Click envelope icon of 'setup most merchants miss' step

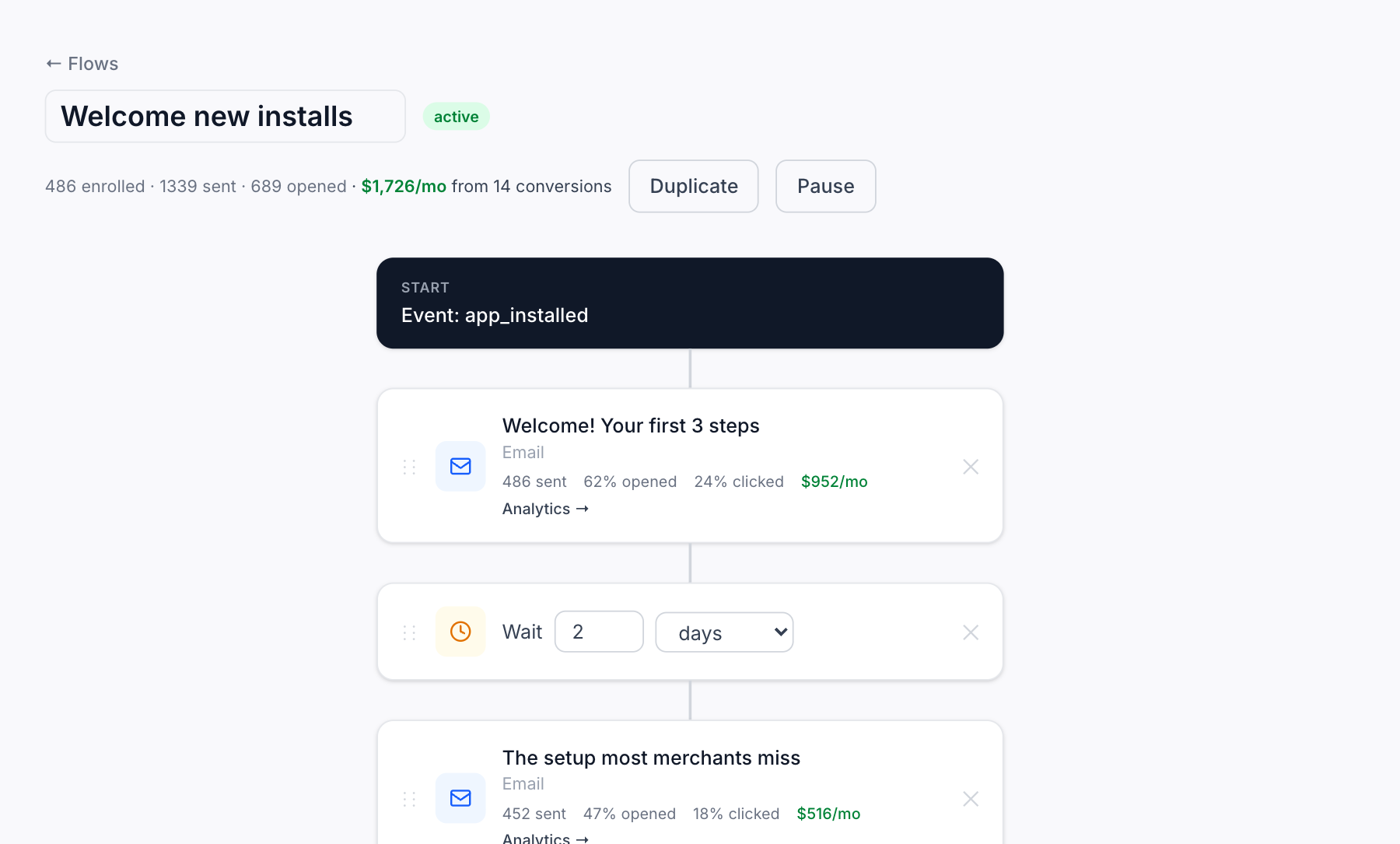click(x=460, y=798)
